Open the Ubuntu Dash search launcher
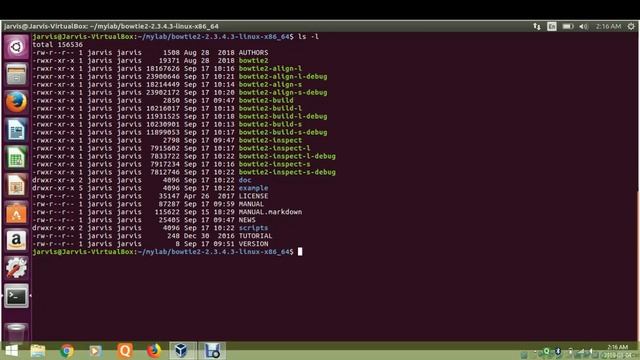 click(x=16, y=47)
